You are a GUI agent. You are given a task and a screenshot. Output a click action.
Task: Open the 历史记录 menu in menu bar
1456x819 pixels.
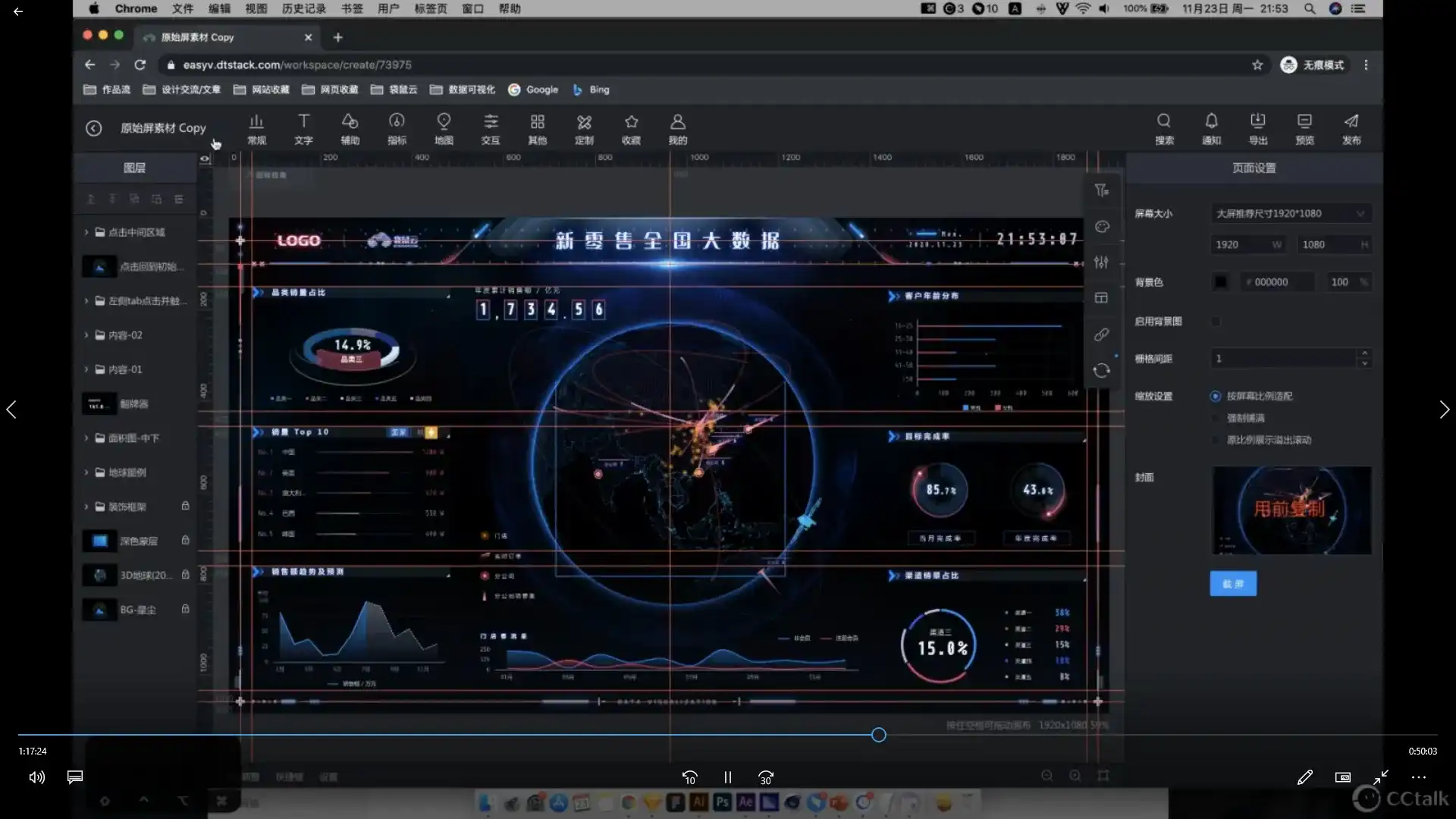click(303, 8)
